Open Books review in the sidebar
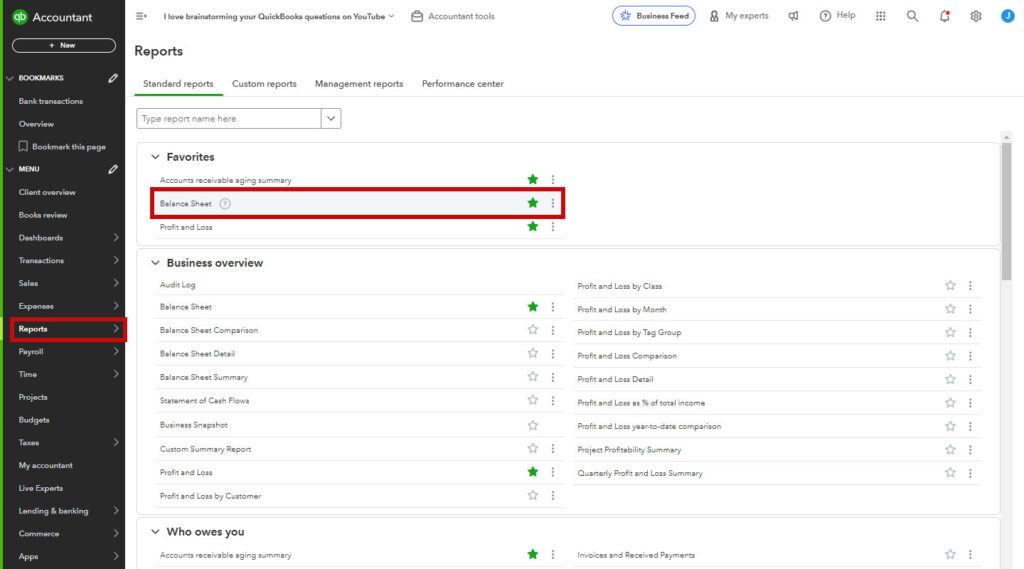This screenshot has width=1024, height=569. (43, 215)
